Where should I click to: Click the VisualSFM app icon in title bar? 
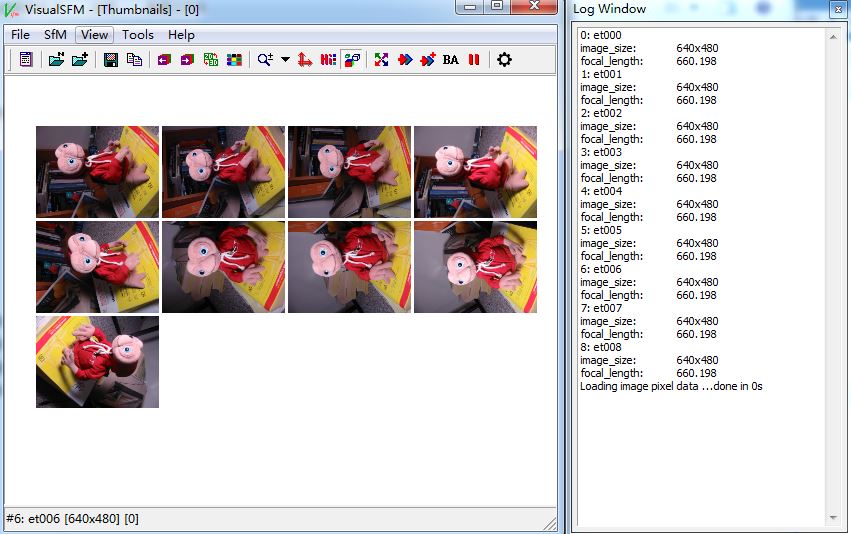tap(11, 10)
